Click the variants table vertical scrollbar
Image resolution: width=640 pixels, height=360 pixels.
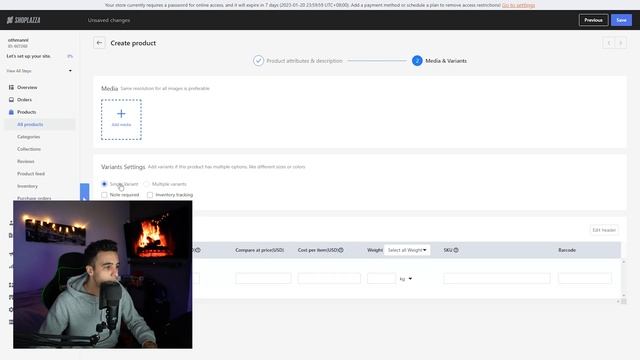623,278
